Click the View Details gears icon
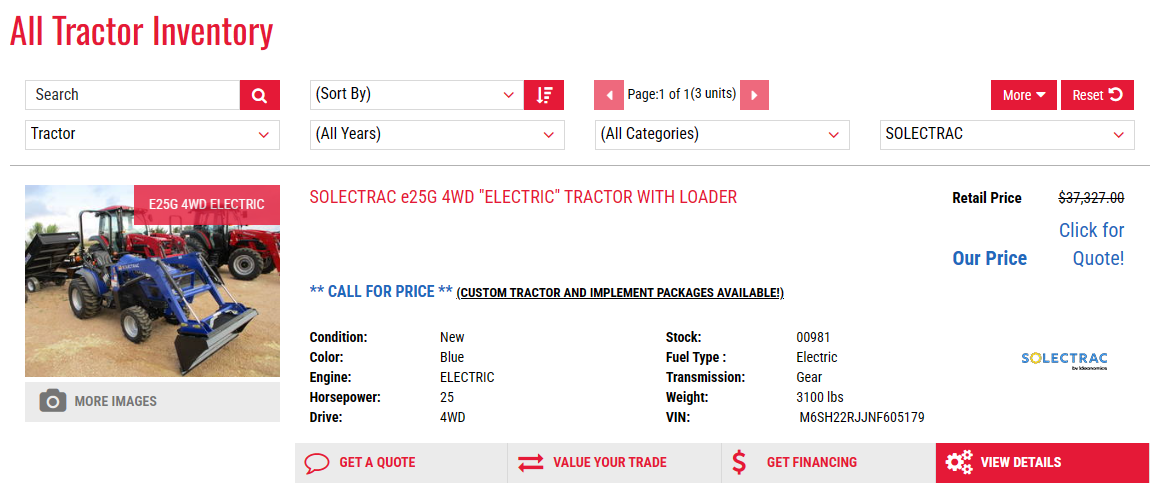Viewport: 1159px width, 503px height. [x=959, y=463]
